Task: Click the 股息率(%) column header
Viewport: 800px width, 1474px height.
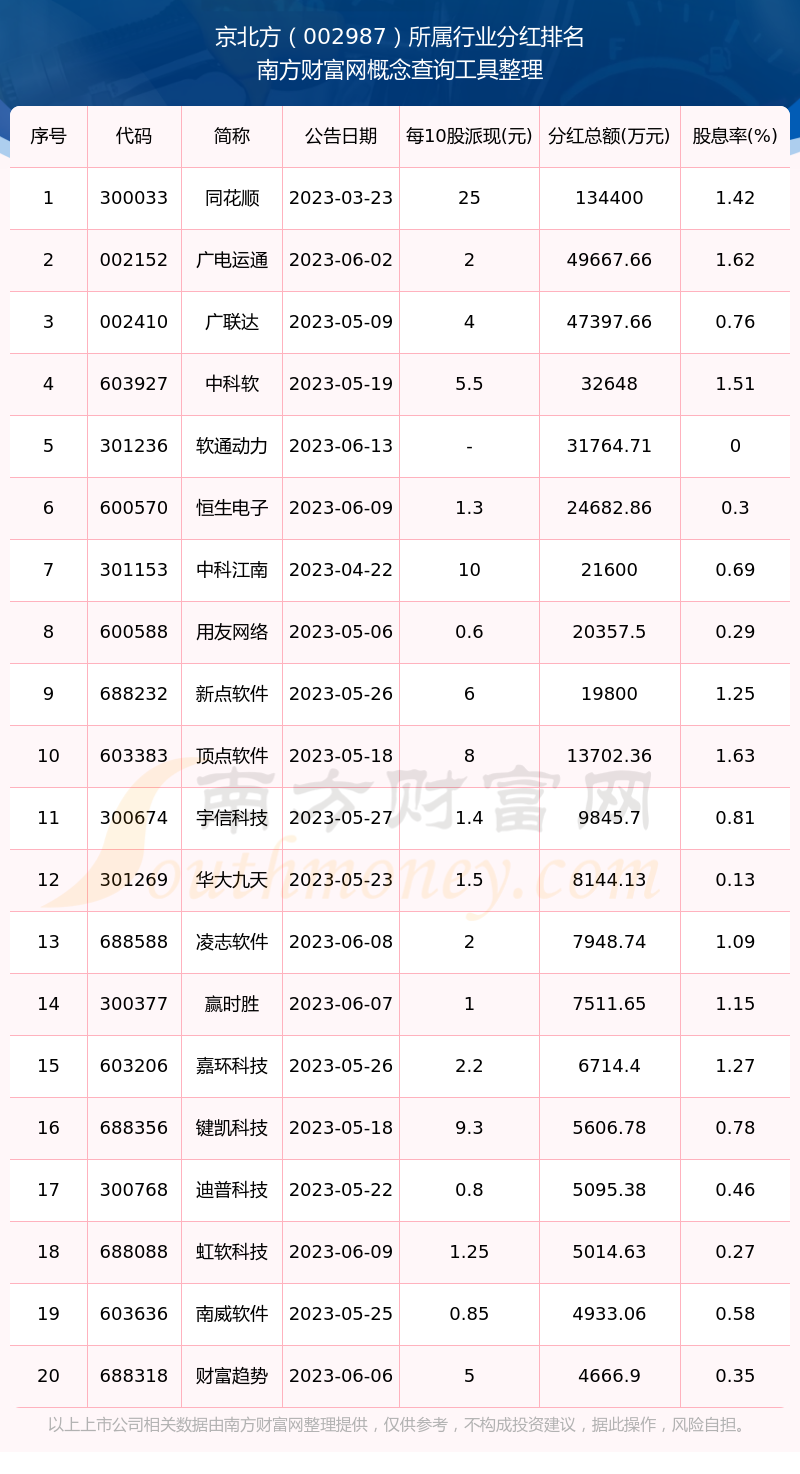Action: pyautogui.click(x=735, y=136)
